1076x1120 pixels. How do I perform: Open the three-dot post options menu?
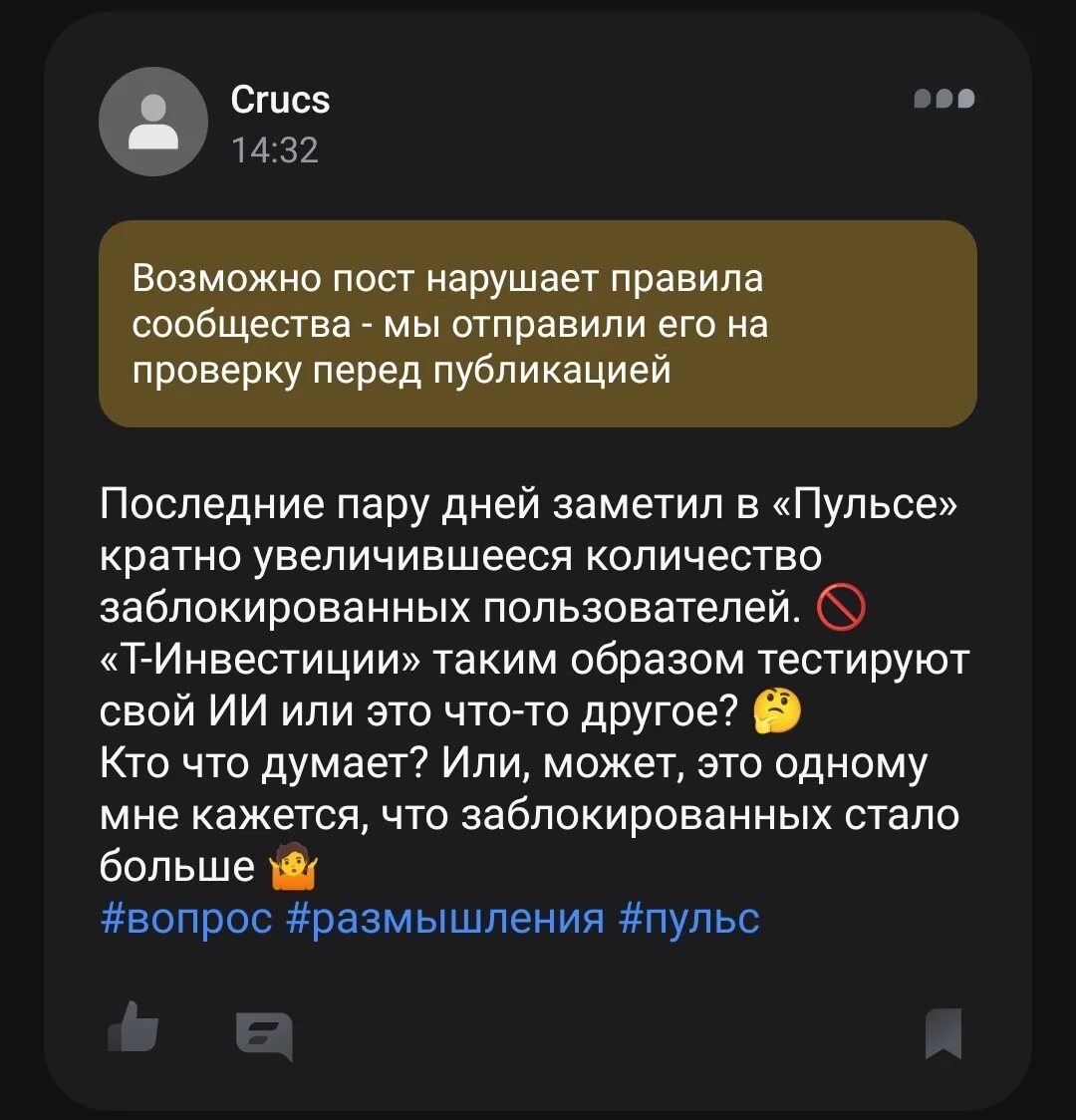click(x=944, y=99)
